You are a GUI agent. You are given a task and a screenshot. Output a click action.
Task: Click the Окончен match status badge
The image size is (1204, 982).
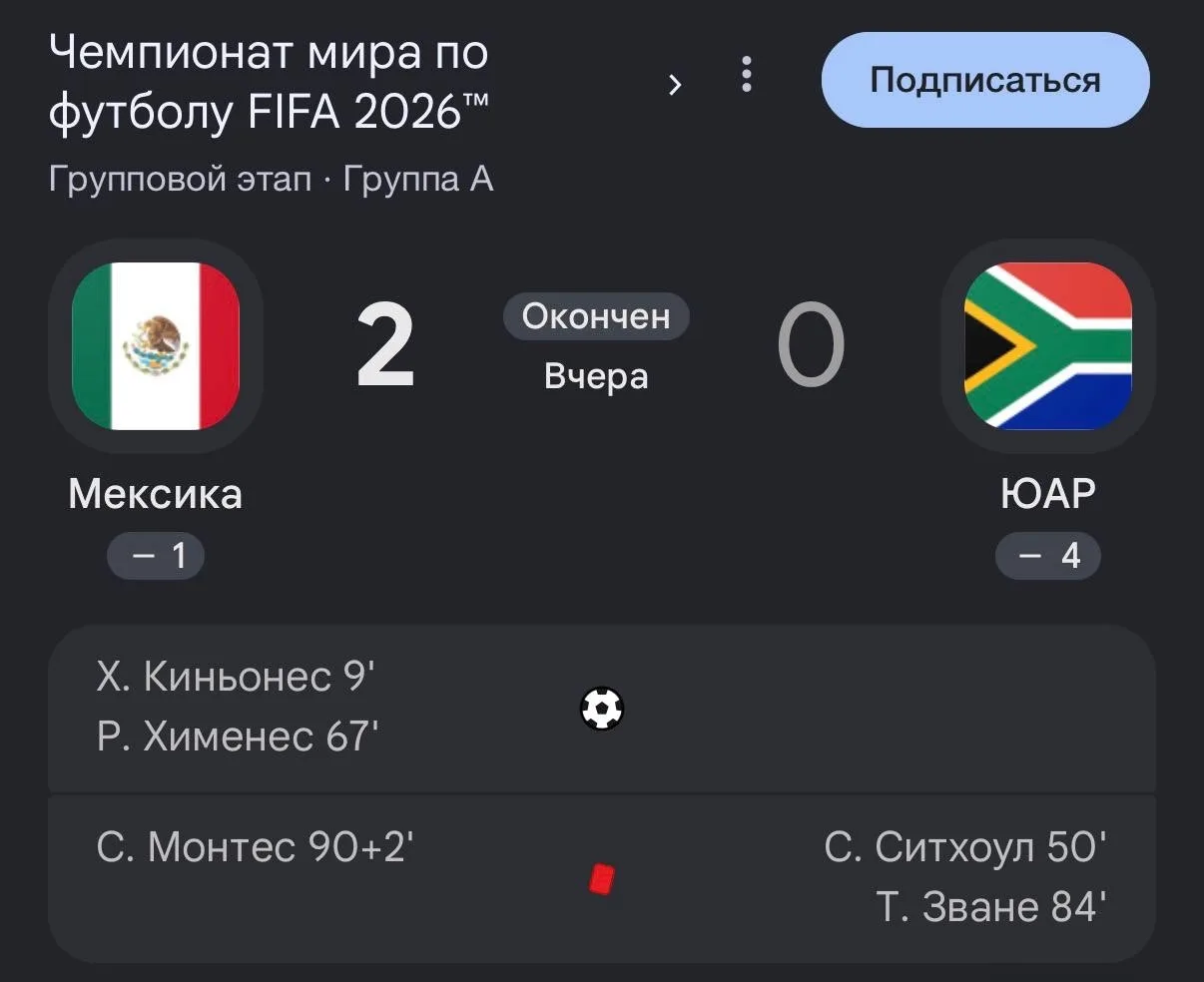click(596, 316)
